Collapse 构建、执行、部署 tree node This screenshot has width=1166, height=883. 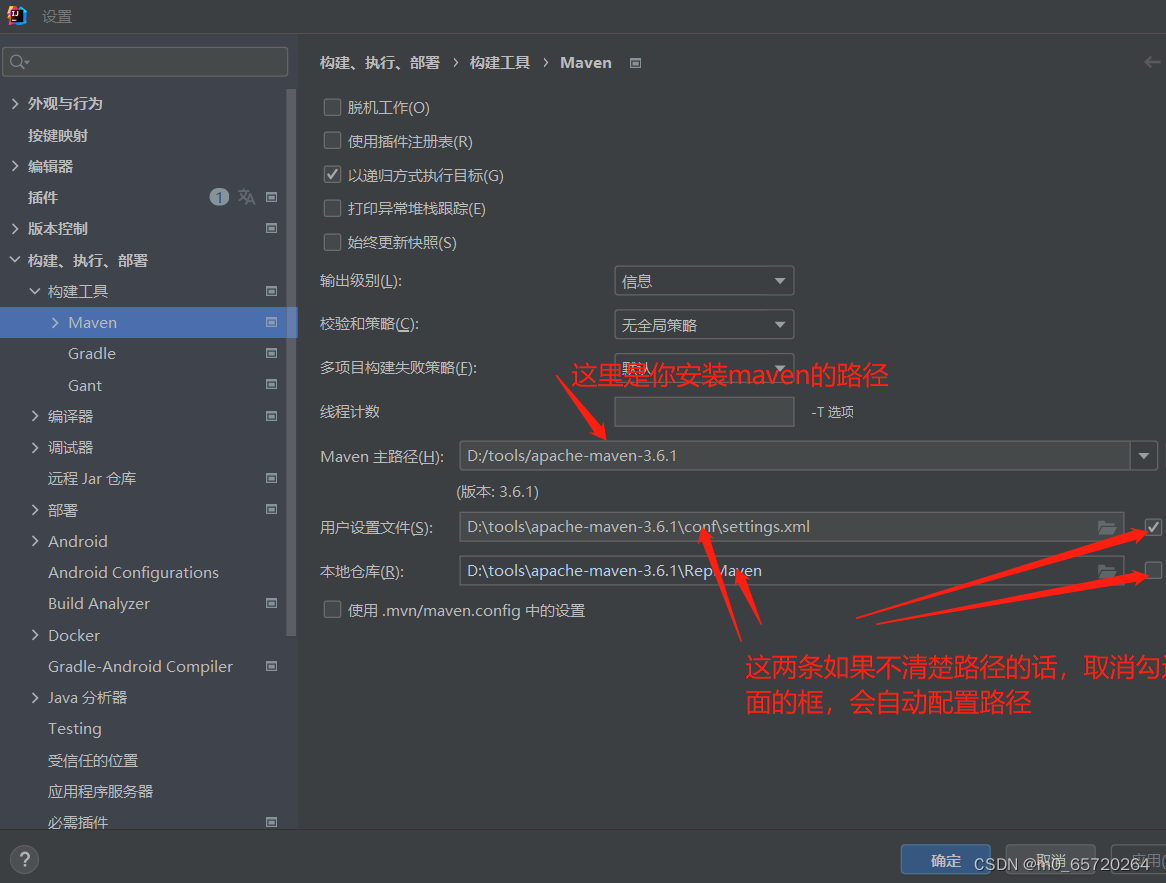(x=15, y=260)
